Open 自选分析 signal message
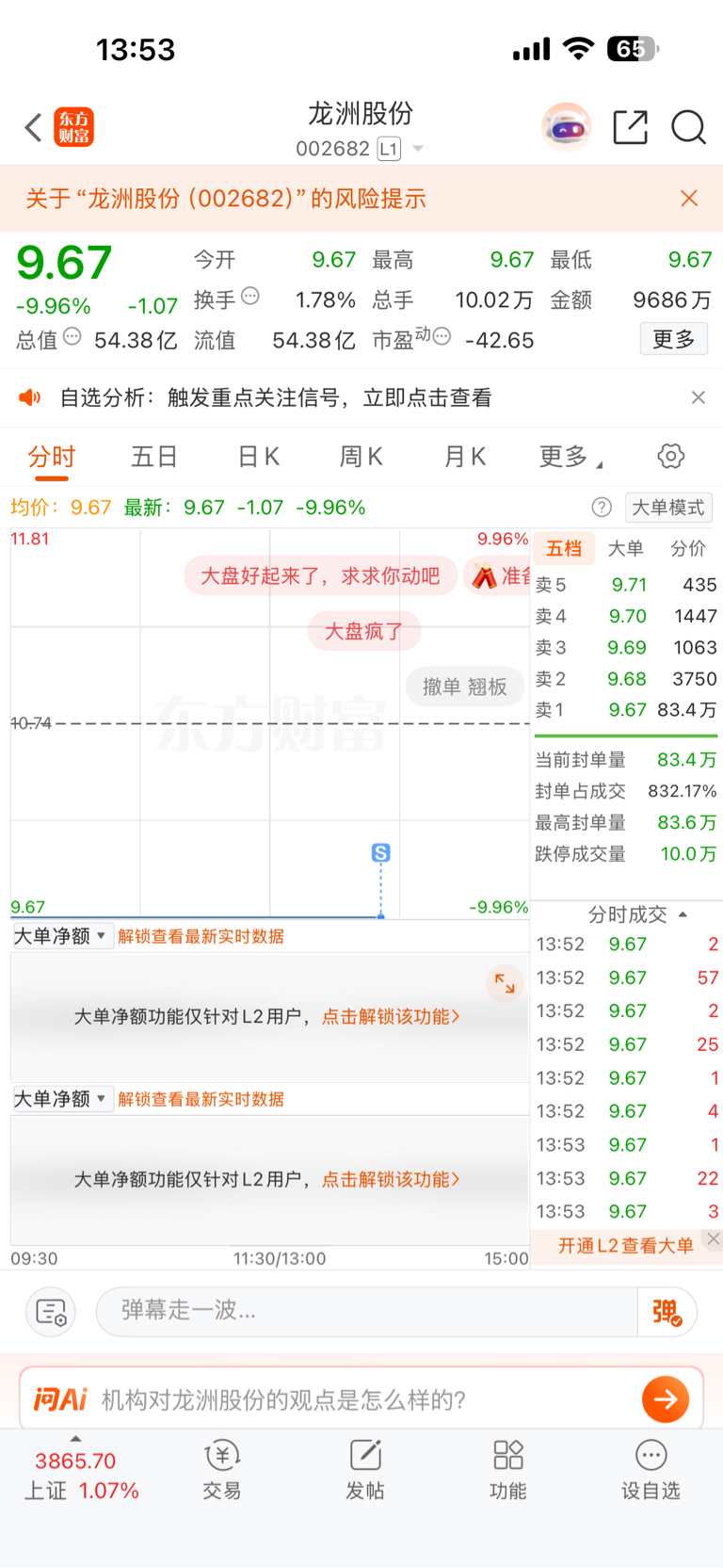This screenshot has height=1568, width=723. [x=276, y=397]
